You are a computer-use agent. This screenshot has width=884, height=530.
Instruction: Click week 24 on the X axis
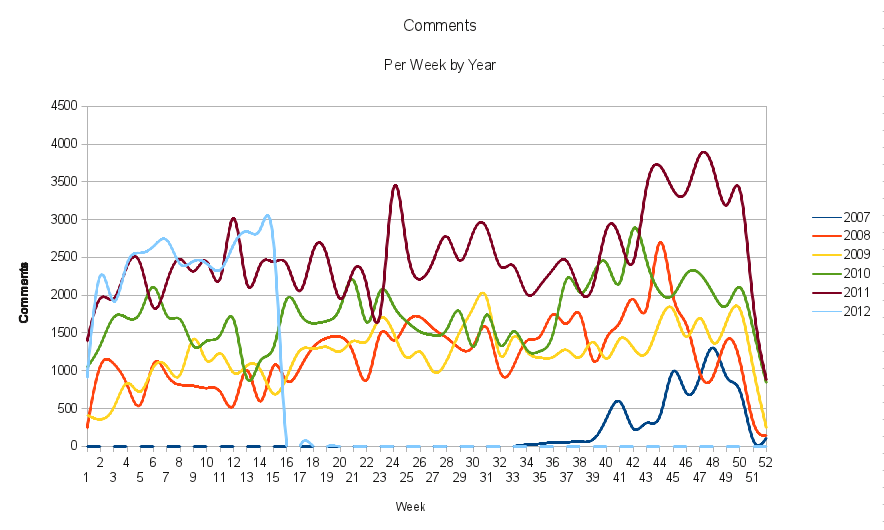393,463
